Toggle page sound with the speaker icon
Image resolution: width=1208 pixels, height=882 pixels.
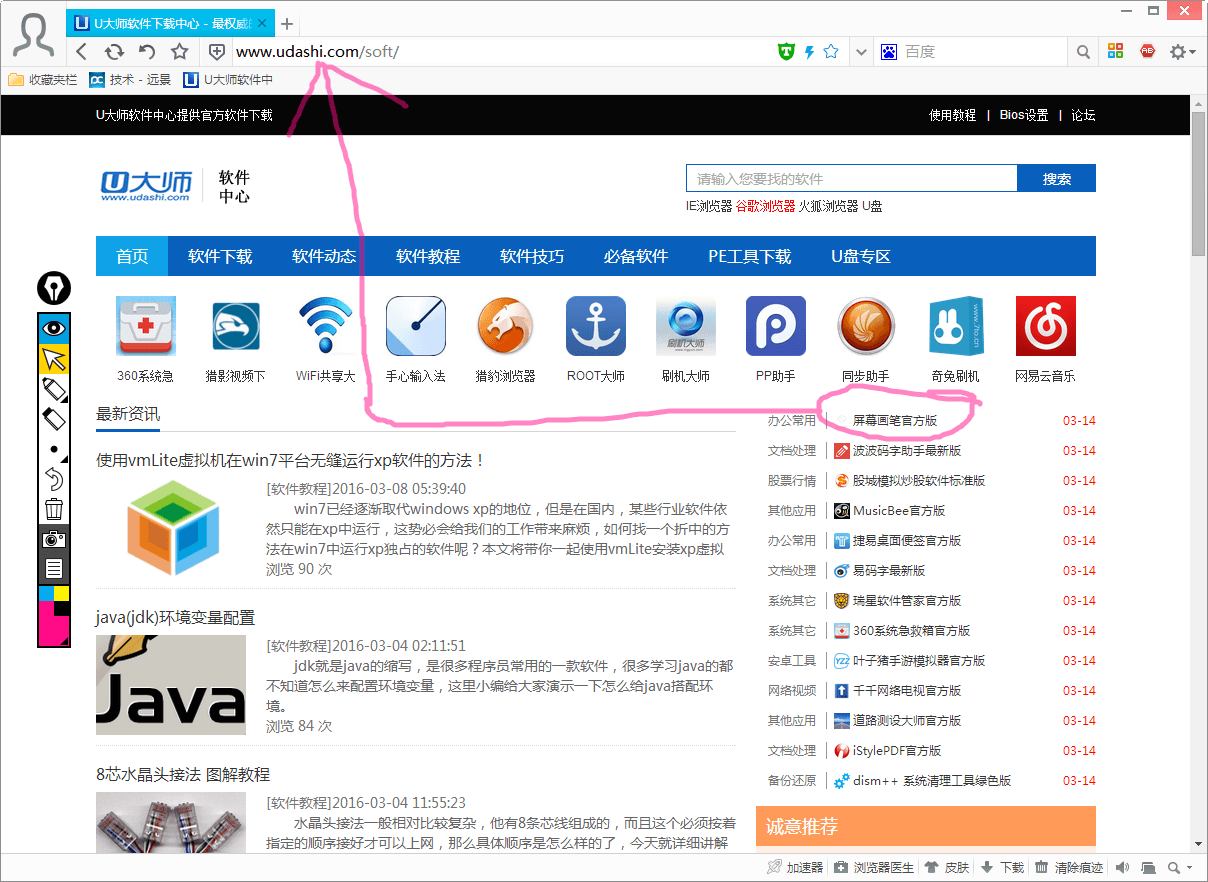1122,867
